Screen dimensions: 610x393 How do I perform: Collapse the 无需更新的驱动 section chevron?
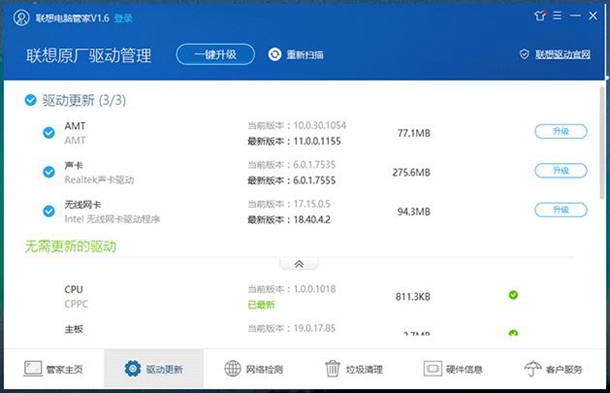coord(299,264)
